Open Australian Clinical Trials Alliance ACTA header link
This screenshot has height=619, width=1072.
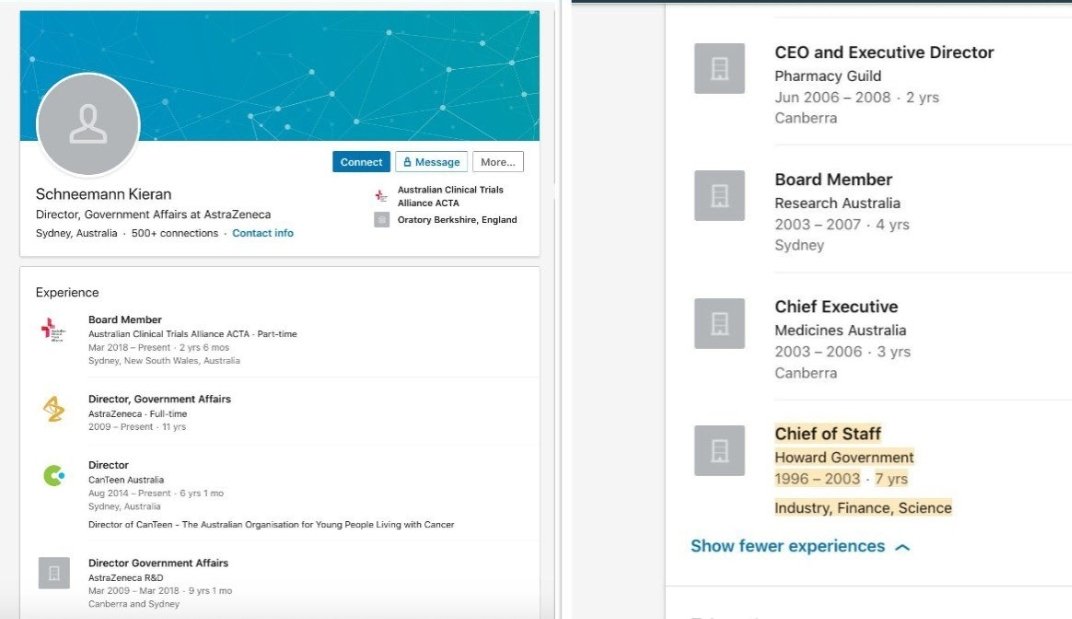click(451, 196)
